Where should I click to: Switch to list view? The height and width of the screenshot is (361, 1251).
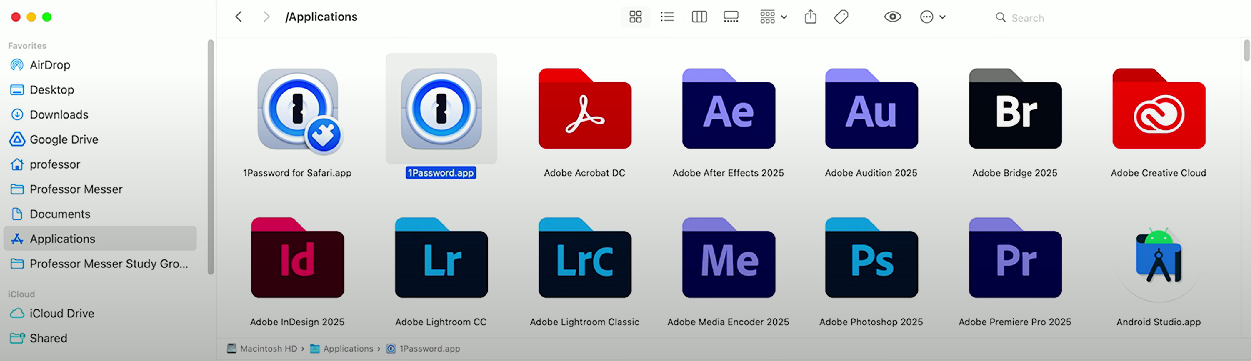coord(667,17)
